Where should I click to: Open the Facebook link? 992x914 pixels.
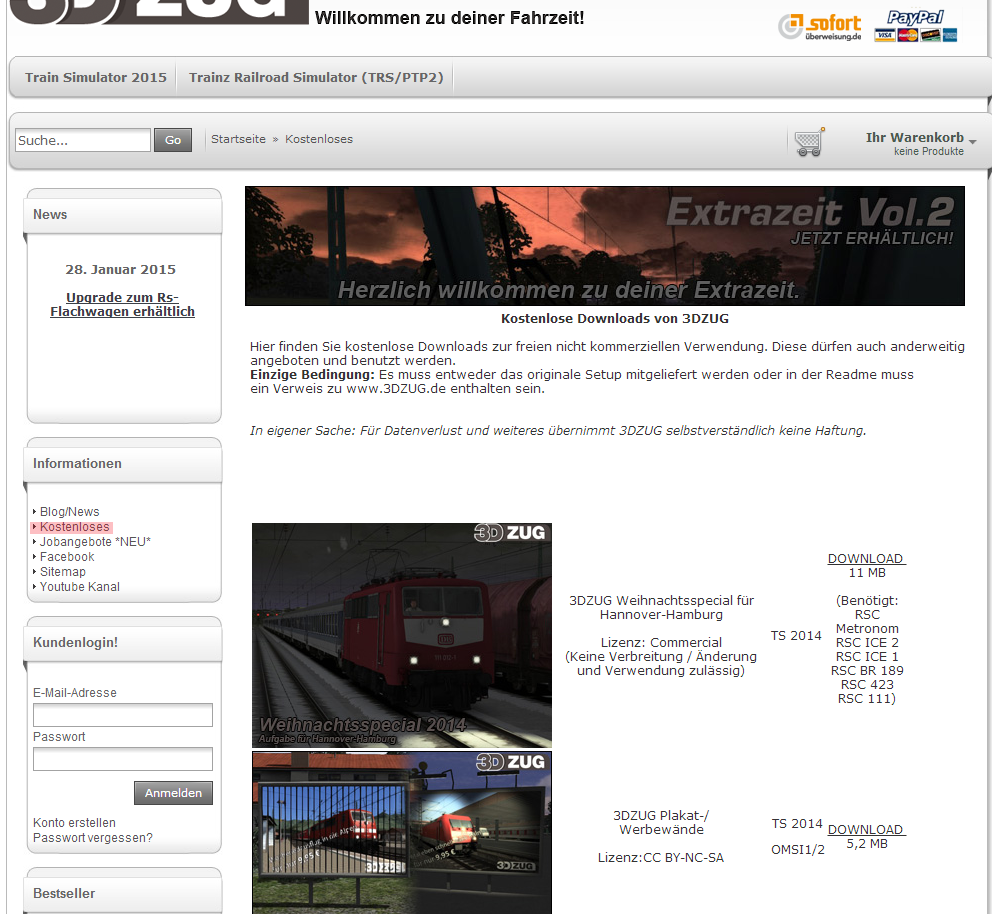pos(67,557)
